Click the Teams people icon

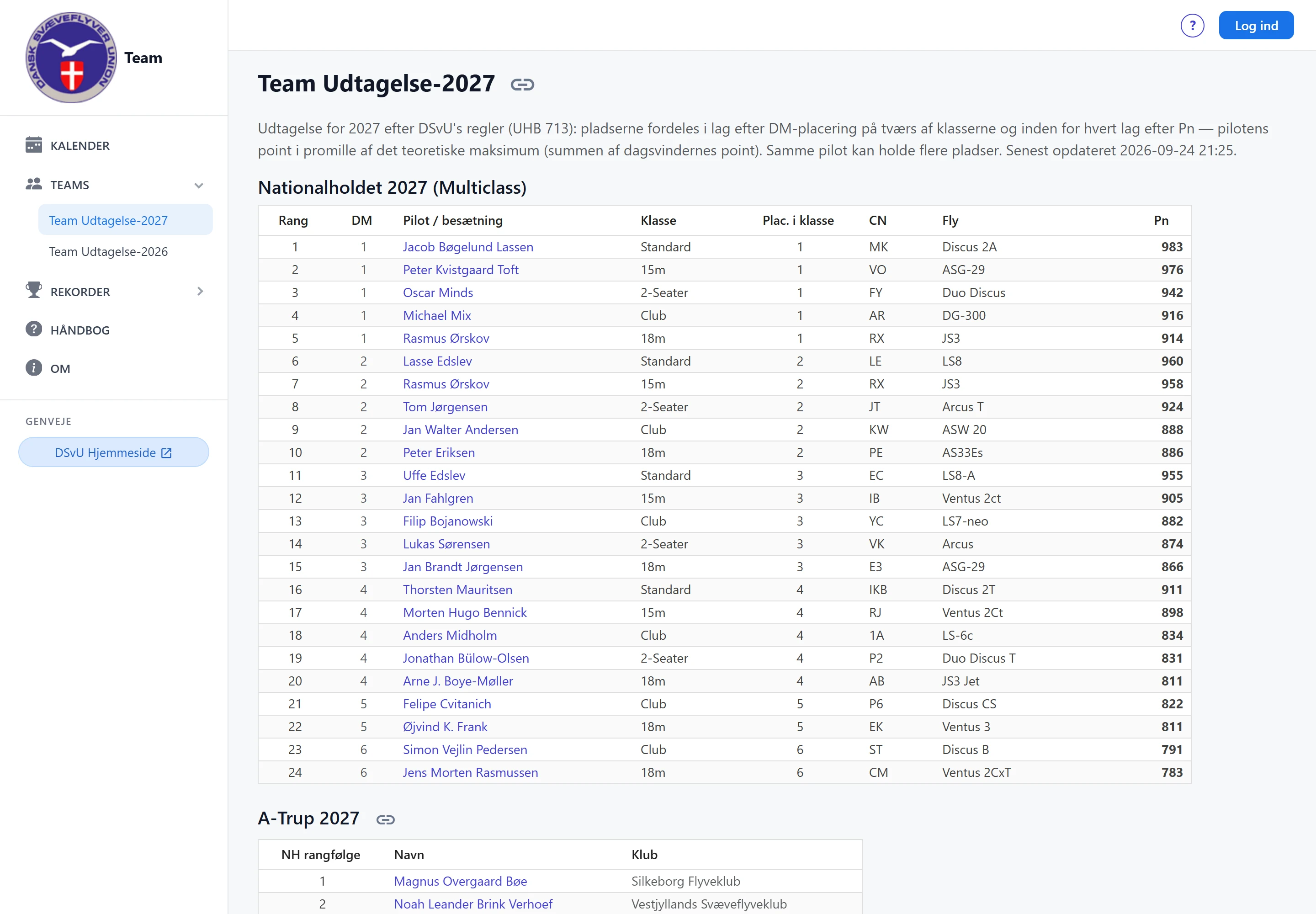(x=34, y=185)
